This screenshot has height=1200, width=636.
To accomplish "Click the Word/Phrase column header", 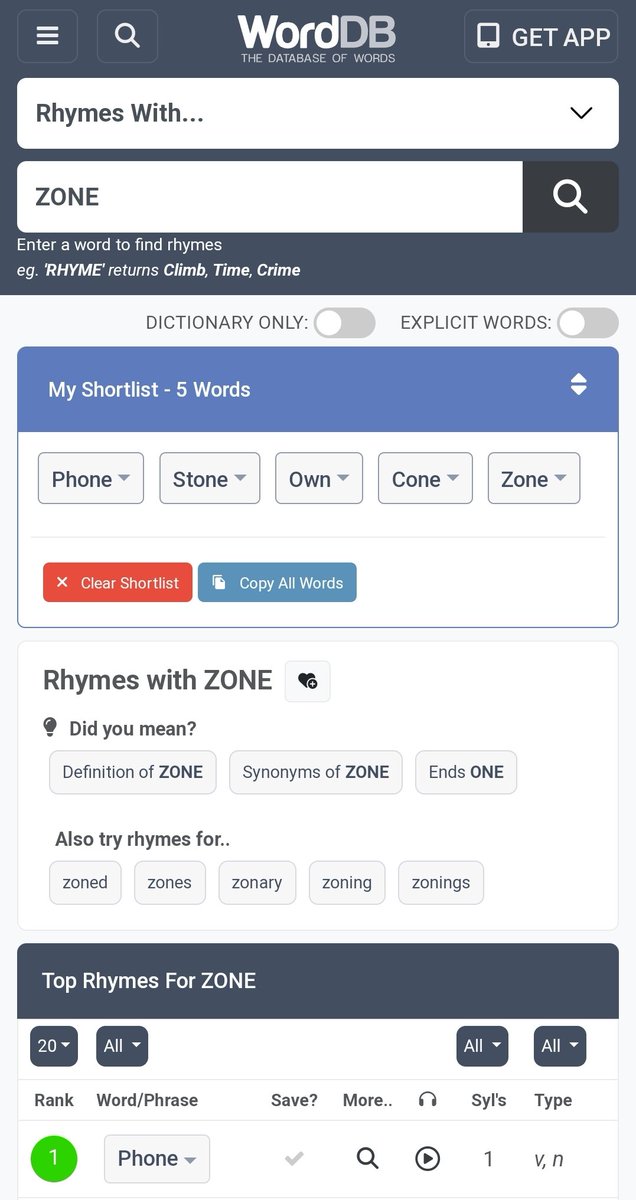I will (x=147, y=1100).
